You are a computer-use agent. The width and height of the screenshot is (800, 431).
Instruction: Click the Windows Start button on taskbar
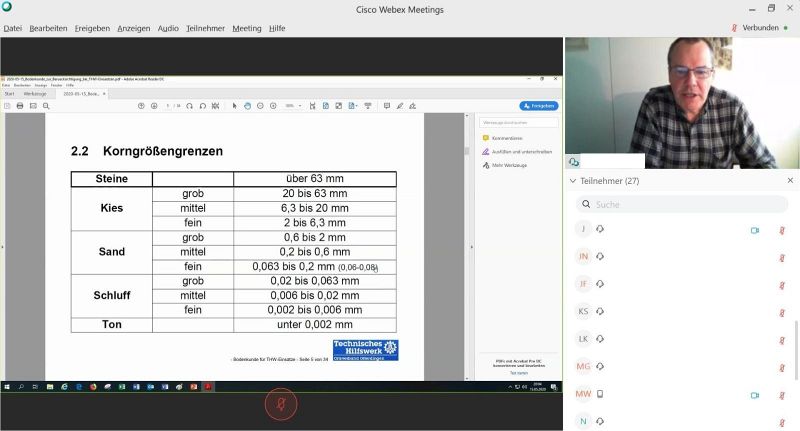point(7,386)
